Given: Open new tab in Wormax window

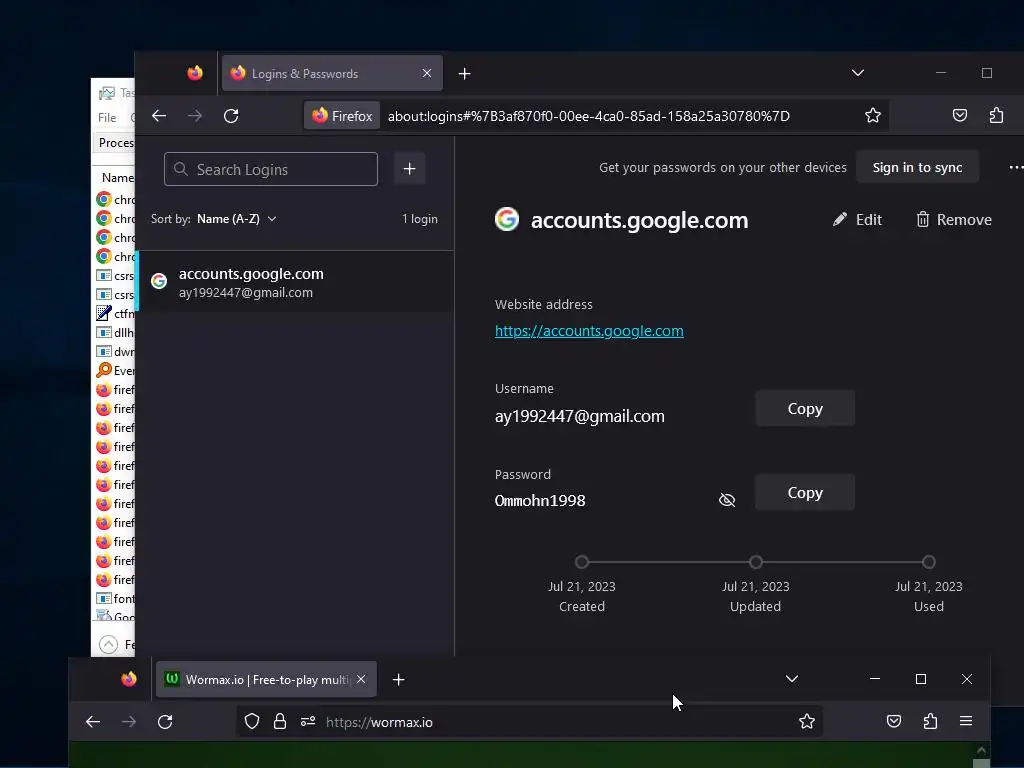Looking at the screenshot, I should click(398, 680).
